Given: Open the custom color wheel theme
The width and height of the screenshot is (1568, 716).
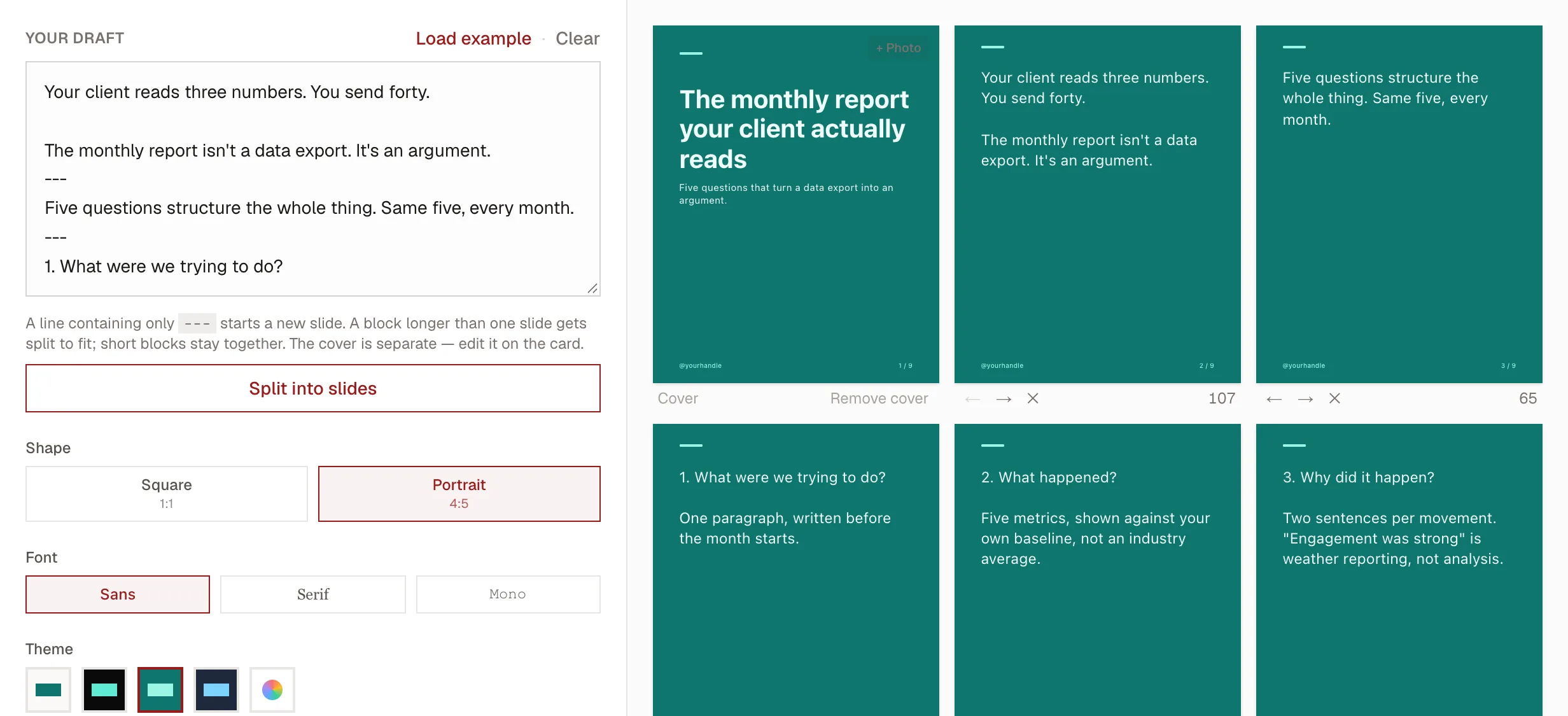Looking at the screenshot, I should pyautogui.click(x=272, y=690).
